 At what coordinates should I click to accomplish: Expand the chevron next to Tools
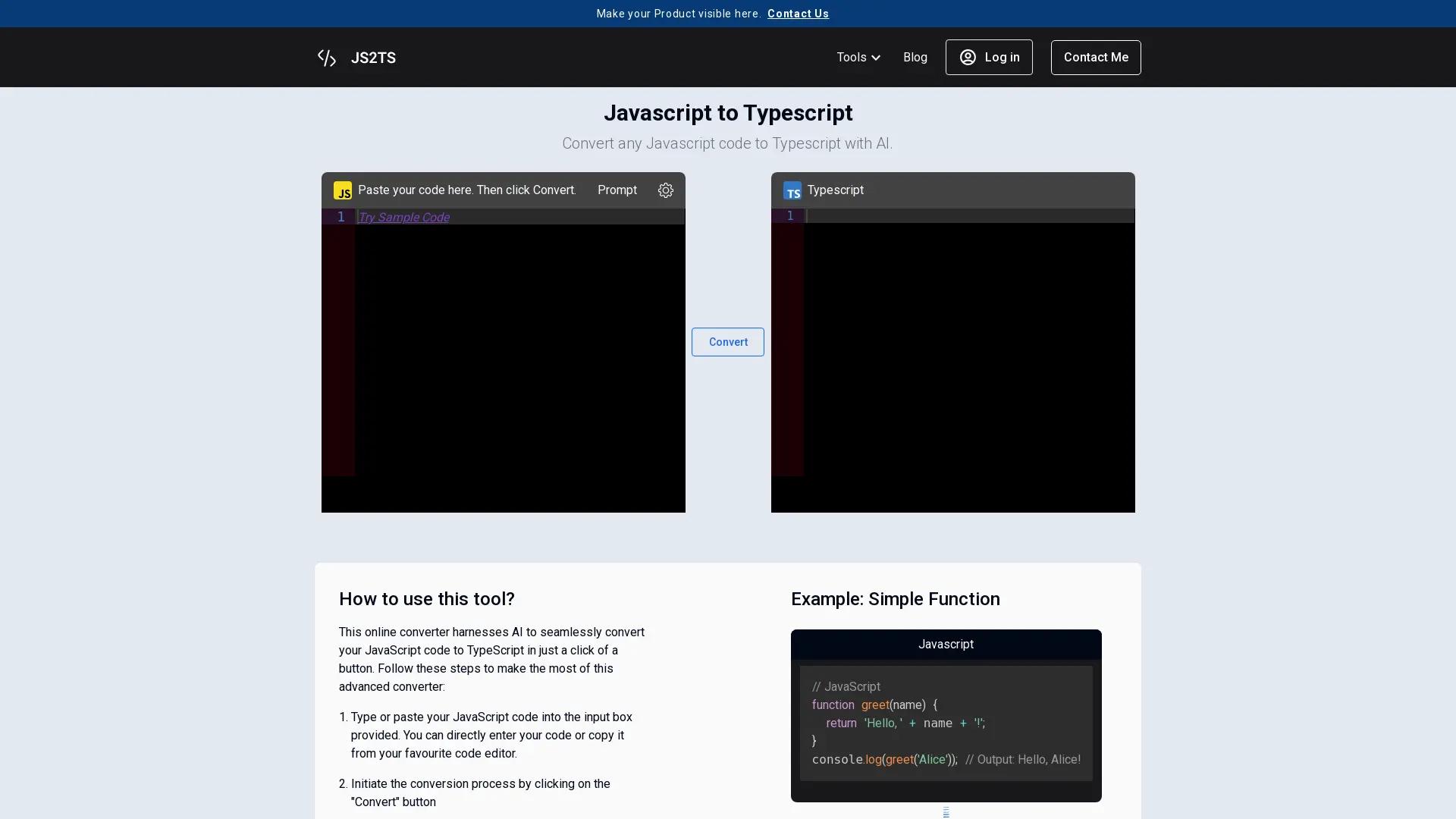point(877,58)
